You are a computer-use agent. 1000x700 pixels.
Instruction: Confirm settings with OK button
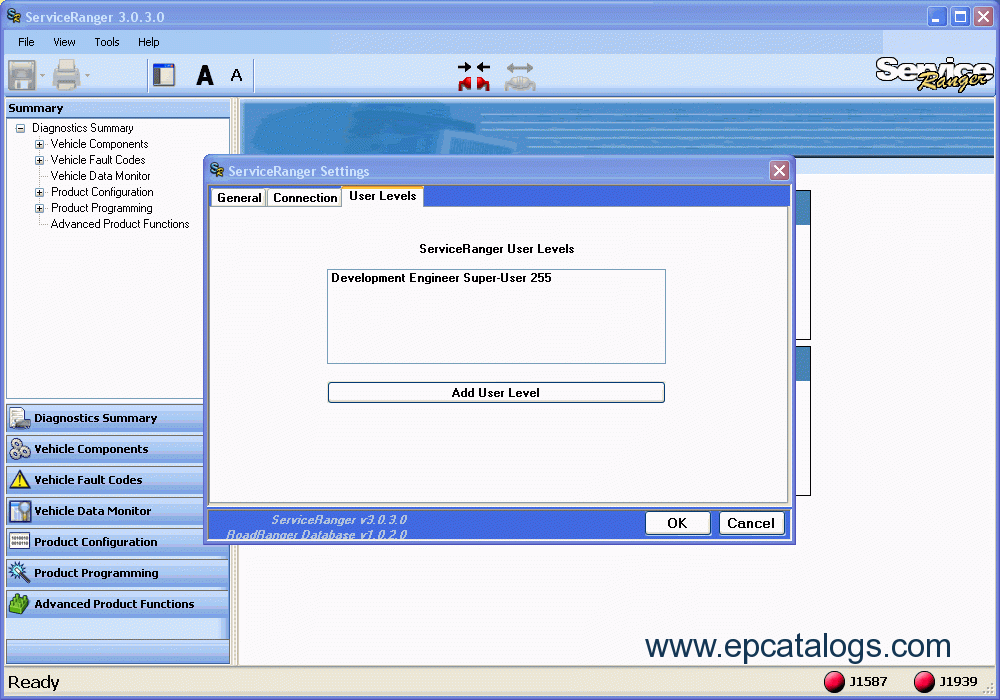tap(677, 523)
